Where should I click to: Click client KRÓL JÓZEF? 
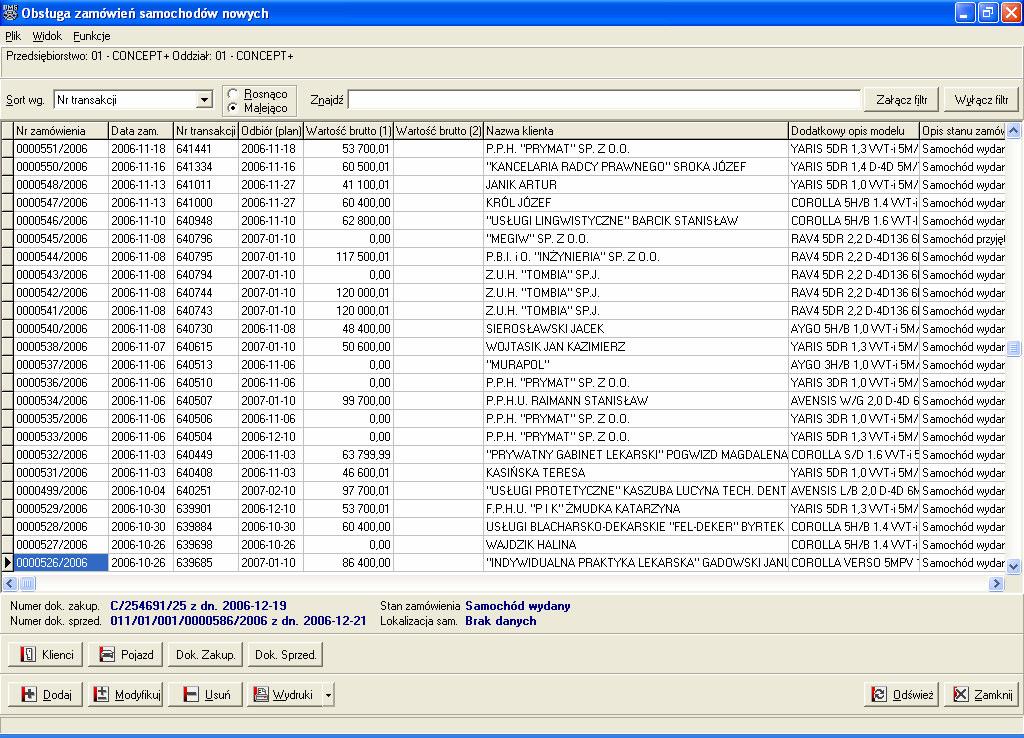point(519,202)
